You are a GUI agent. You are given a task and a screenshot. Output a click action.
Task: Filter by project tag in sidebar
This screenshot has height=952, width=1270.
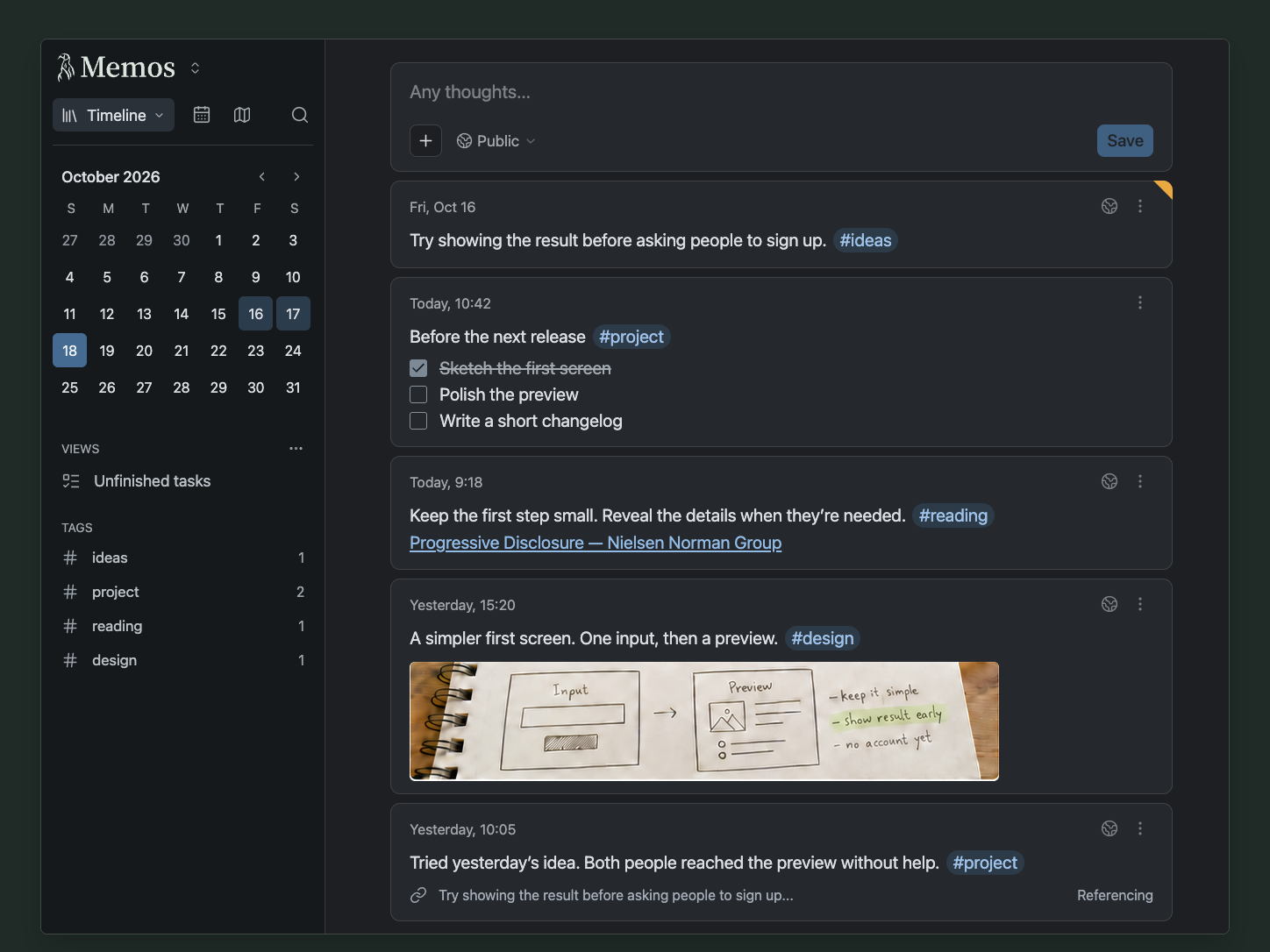[183, 592]
